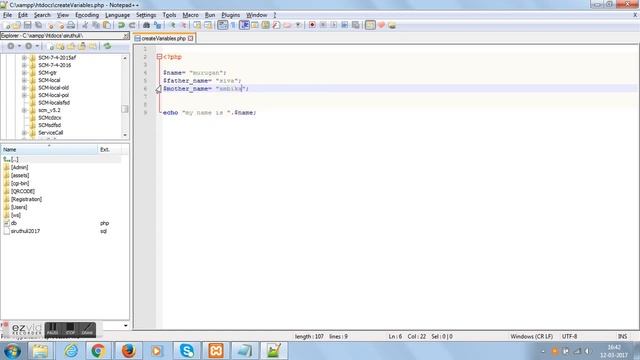640x360 pixels.
Task: Open the Macro menu
Action: 190,15
